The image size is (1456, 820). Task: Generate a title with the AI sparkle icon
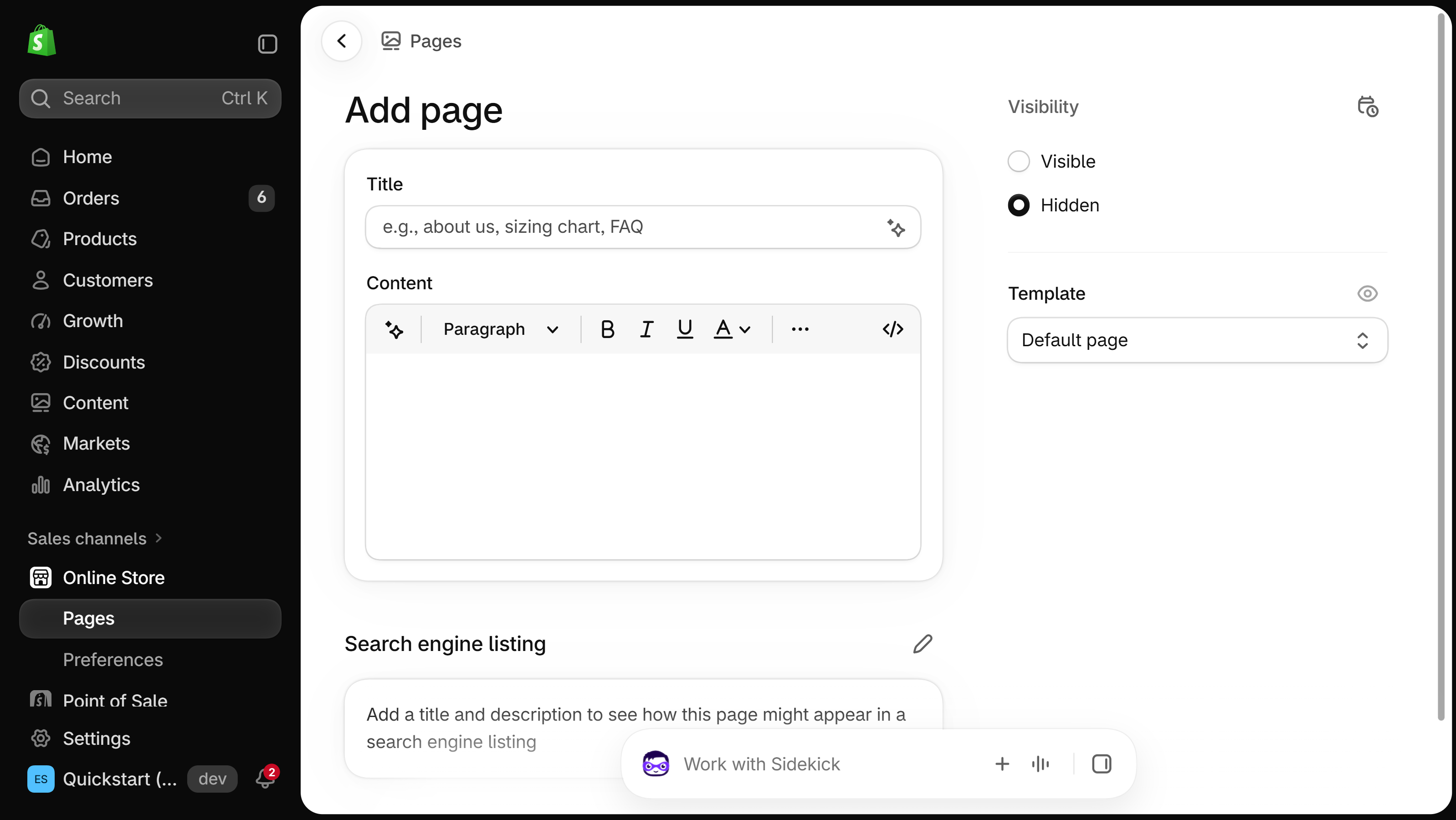pyautogui.click(x=895, y=227)
